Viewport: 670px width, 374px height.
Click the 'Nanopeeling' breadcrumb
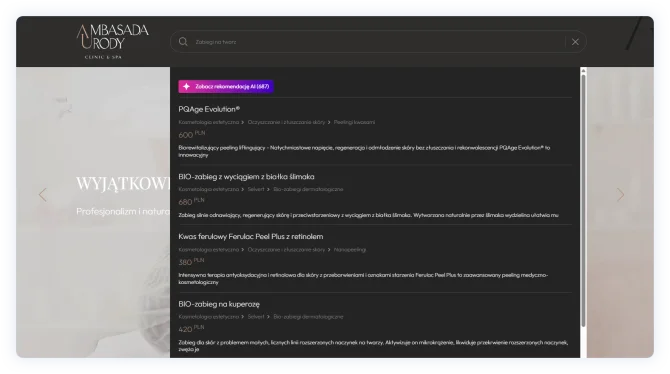350,250
